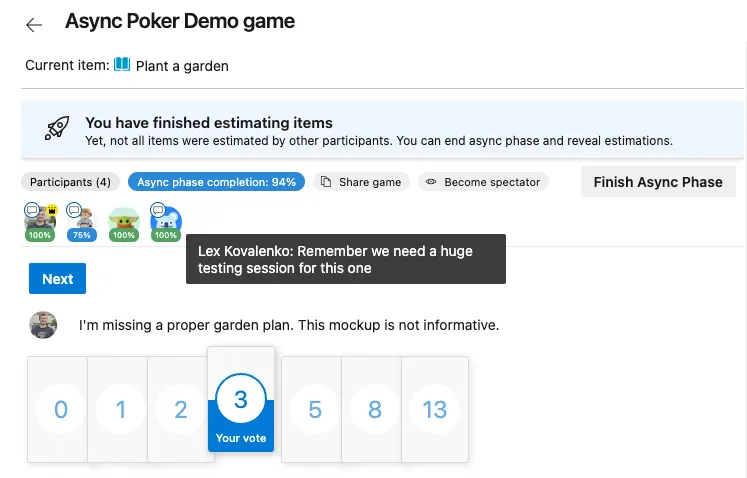Viewport: 747px width, 478px height.
Task: Select the 8 point card
Action: click(x=375, y=410)
